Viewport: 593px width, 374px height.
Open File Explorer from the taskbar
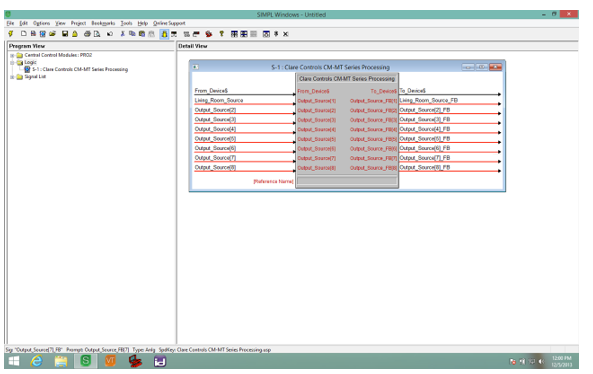(61, 362)
